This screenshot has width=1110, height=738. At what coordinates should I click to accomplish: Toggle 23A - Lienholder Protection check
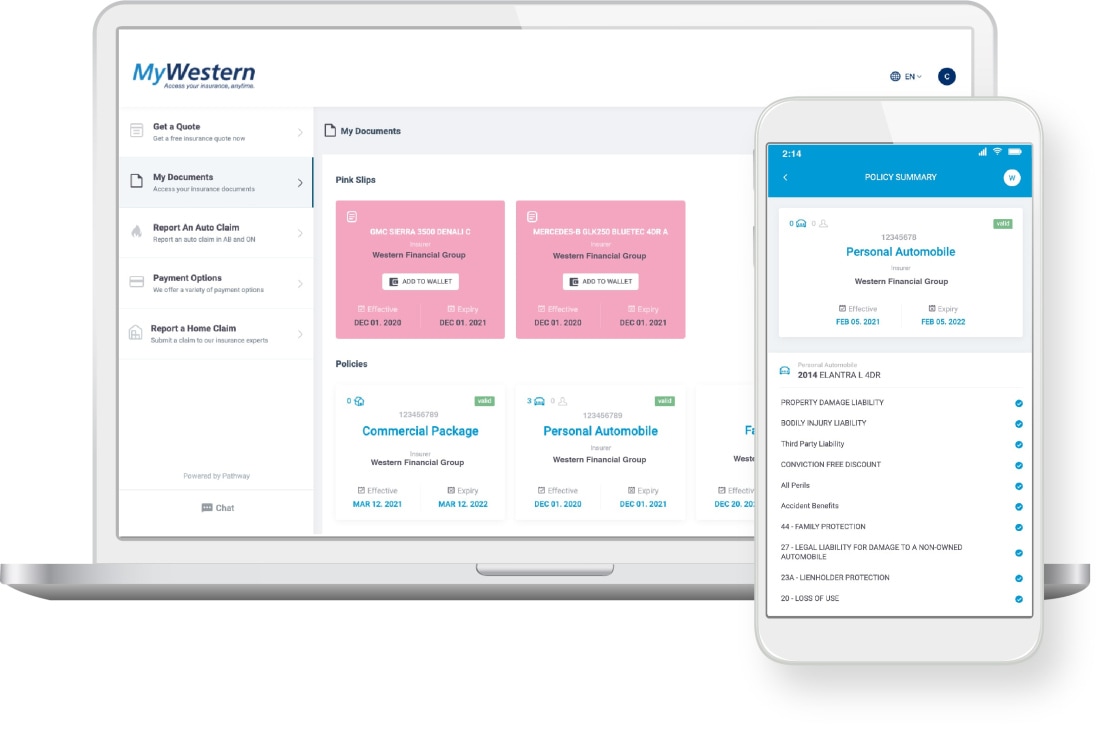1019,578
